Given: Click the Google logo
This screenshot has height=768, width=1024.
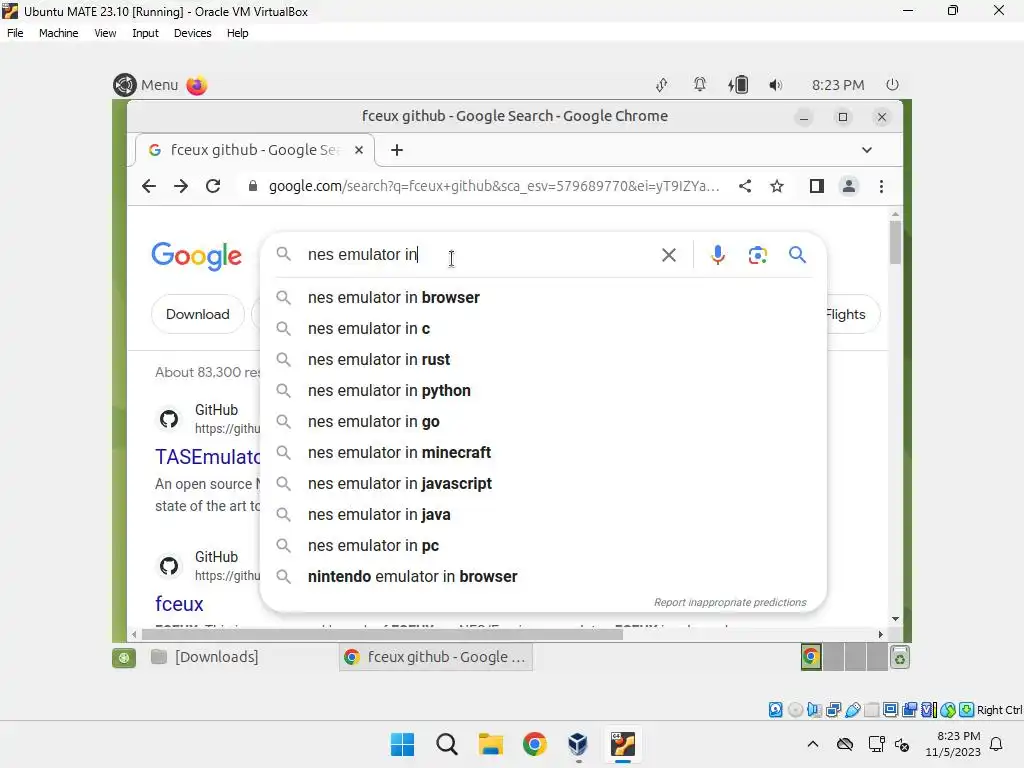Looking at the screenshot, I should 197,255.
